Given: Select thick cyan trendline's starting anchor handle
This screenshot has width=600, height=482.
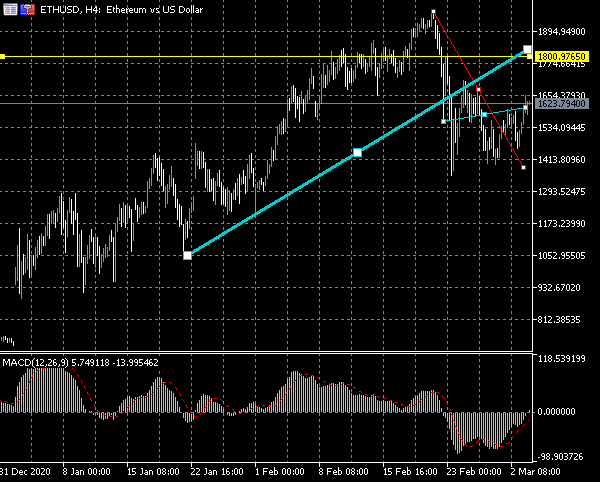Looking at the screenshot, I should tap(188, 256).
